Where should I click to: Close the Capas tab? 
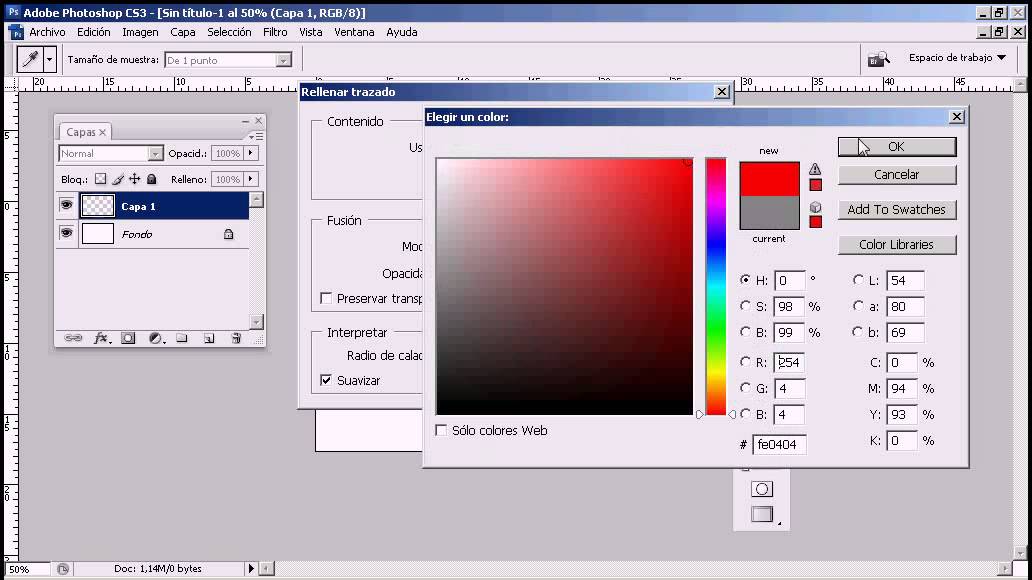[103, 132]
